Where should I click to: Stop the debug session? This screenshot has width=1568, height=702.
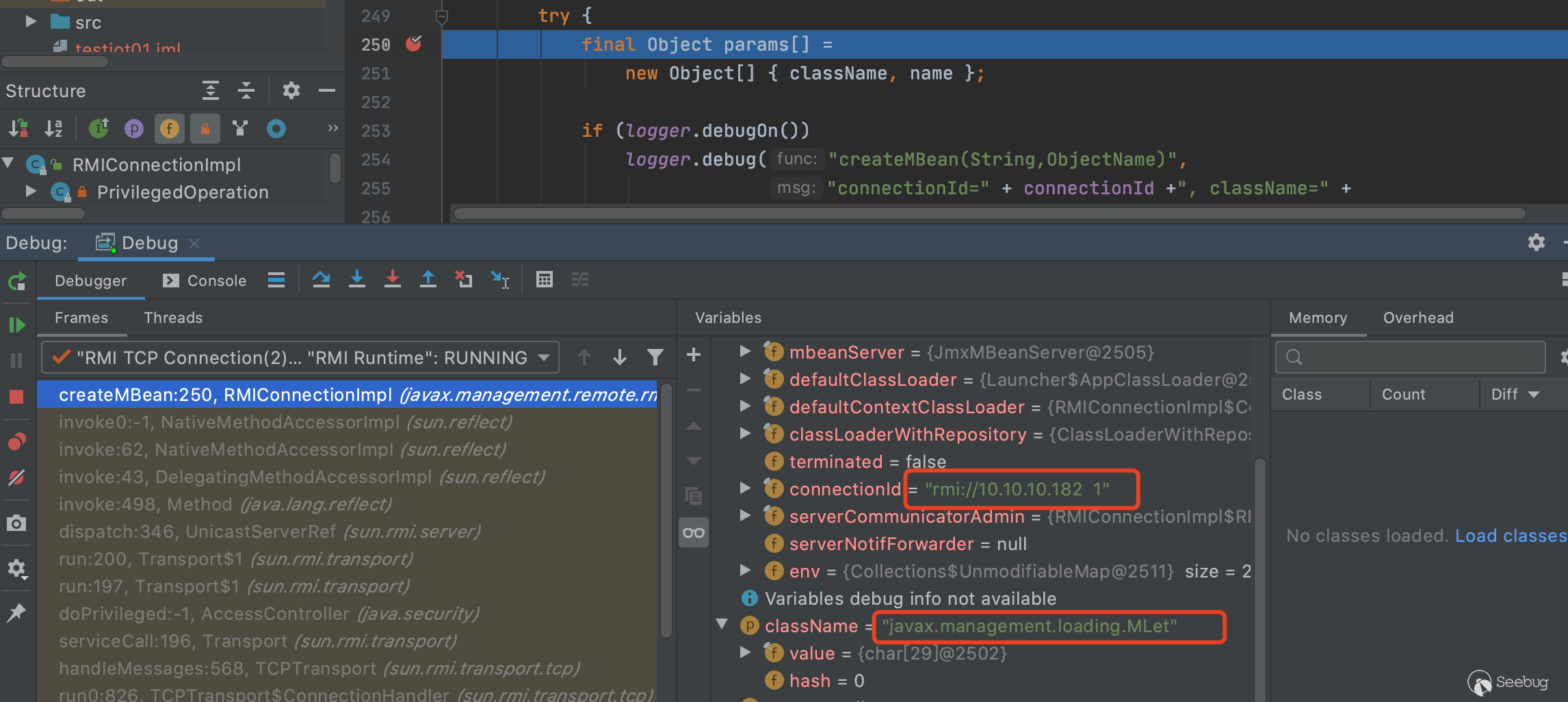(x=16, y=397)
